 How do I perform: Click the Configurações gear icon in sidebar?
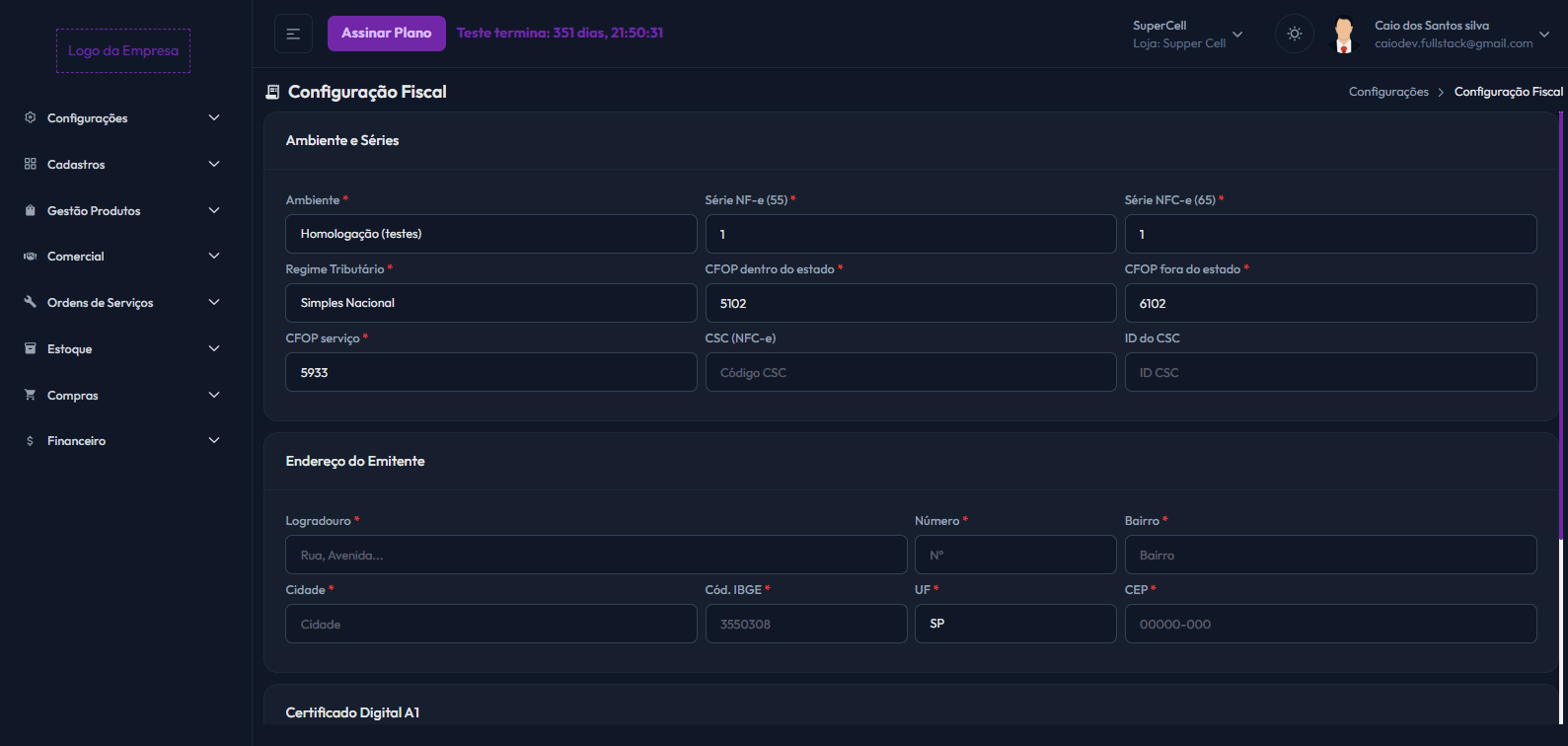pos(30,117)
